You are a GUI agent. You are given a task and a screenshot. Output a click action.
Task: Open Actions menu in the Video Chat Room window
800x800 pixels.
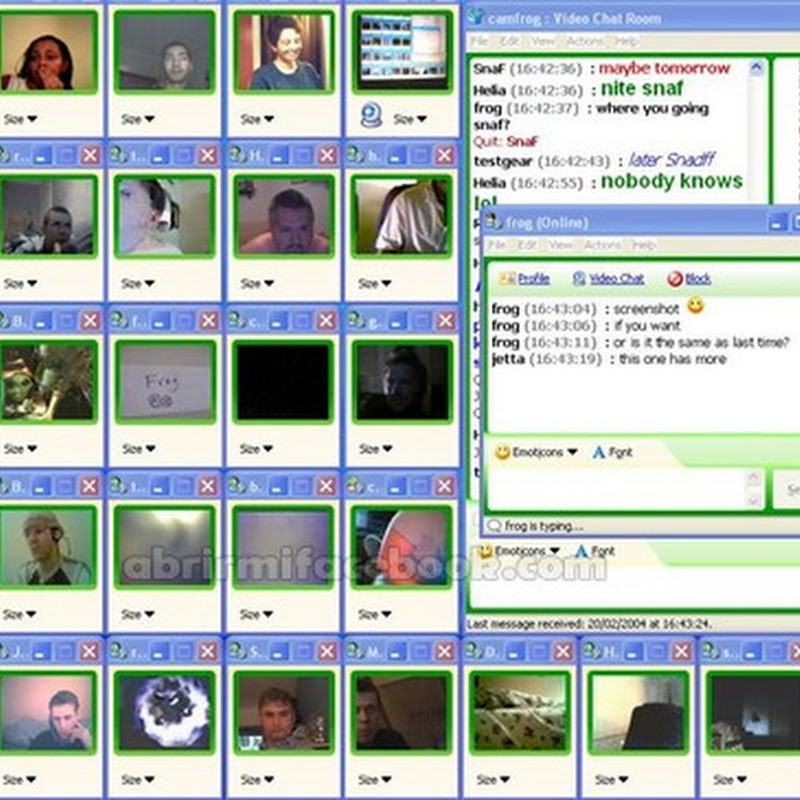coord(585,41)
